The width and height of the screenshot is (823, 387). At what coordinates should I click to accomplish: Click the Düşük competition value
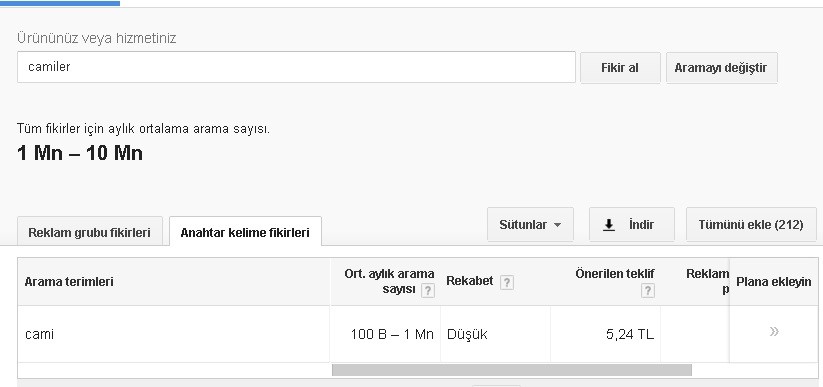pyautogui.click(x=467, y=334)
